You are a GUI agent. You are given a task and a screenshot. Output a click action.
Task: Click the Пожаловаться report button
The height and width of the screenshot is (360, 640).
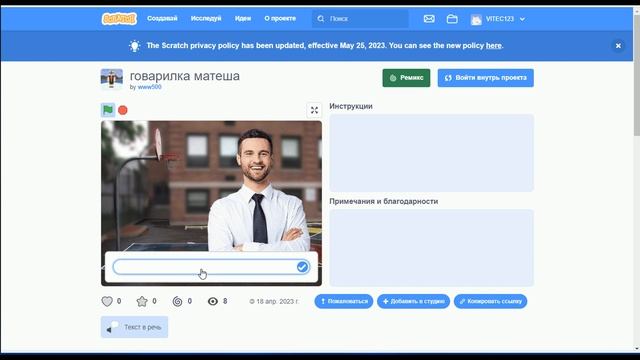[344, 301]
